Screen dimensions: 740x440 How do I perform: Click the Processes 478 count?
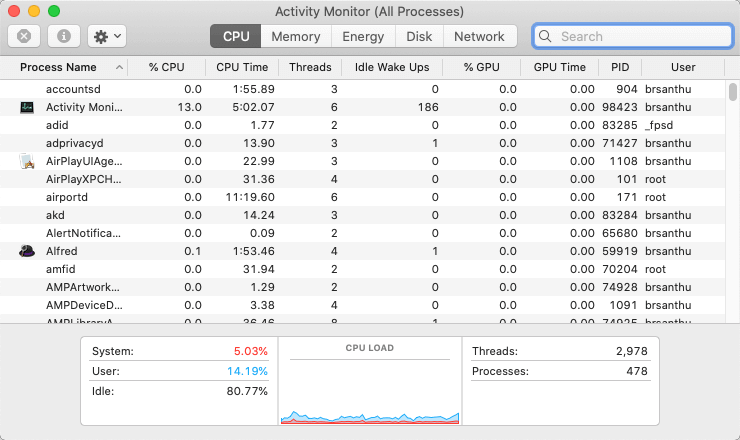point(637,371)
